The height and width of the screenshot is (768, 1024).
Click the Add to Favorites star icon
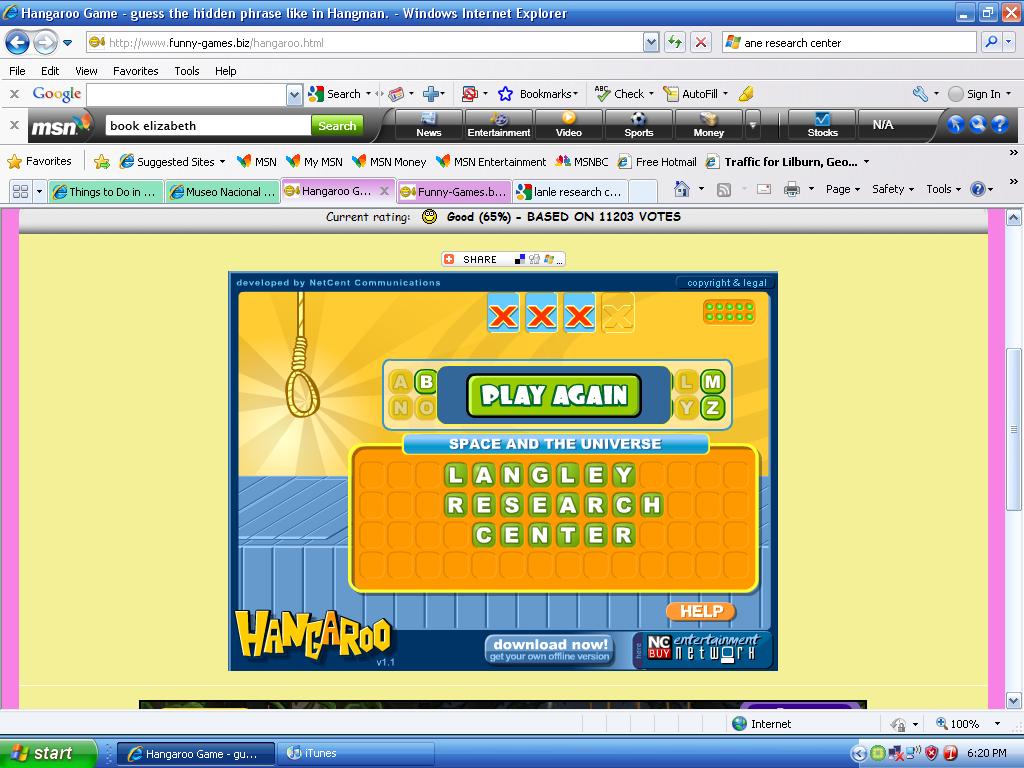[x=101, y=161]
